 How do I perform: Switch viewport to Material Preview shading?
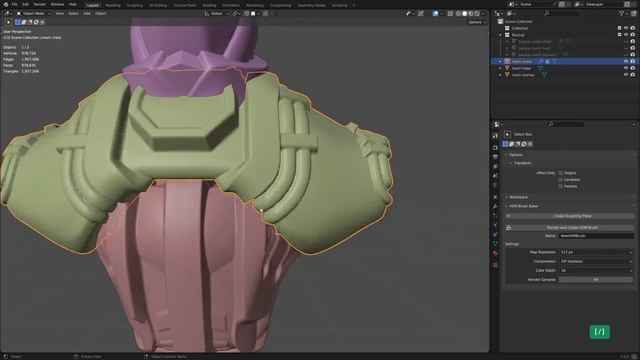470,13
